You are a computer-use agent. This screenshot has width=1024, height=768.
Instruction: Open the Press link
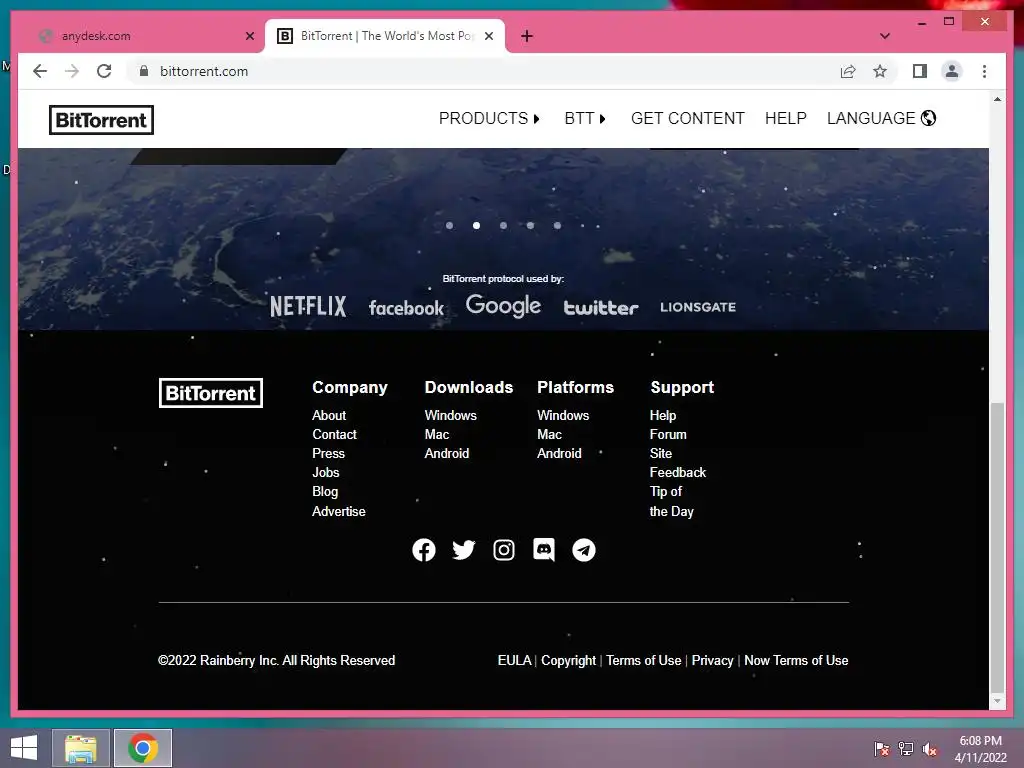(328, 453)
